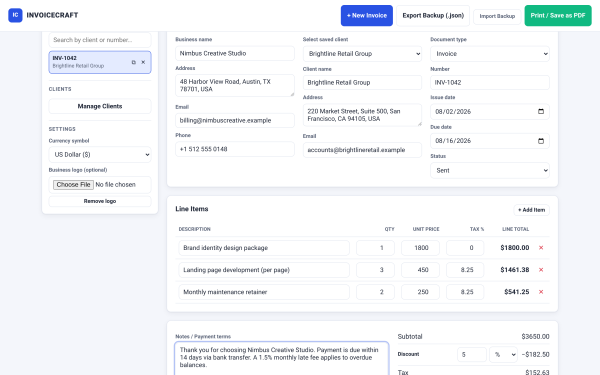Remove Landing page development line item

tap(541, 270)
